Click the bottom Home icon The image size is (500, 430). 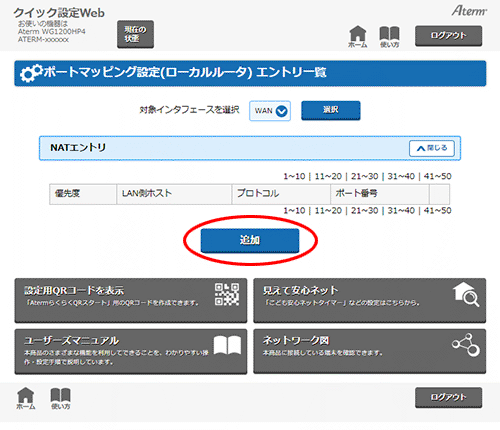point(26,398)
